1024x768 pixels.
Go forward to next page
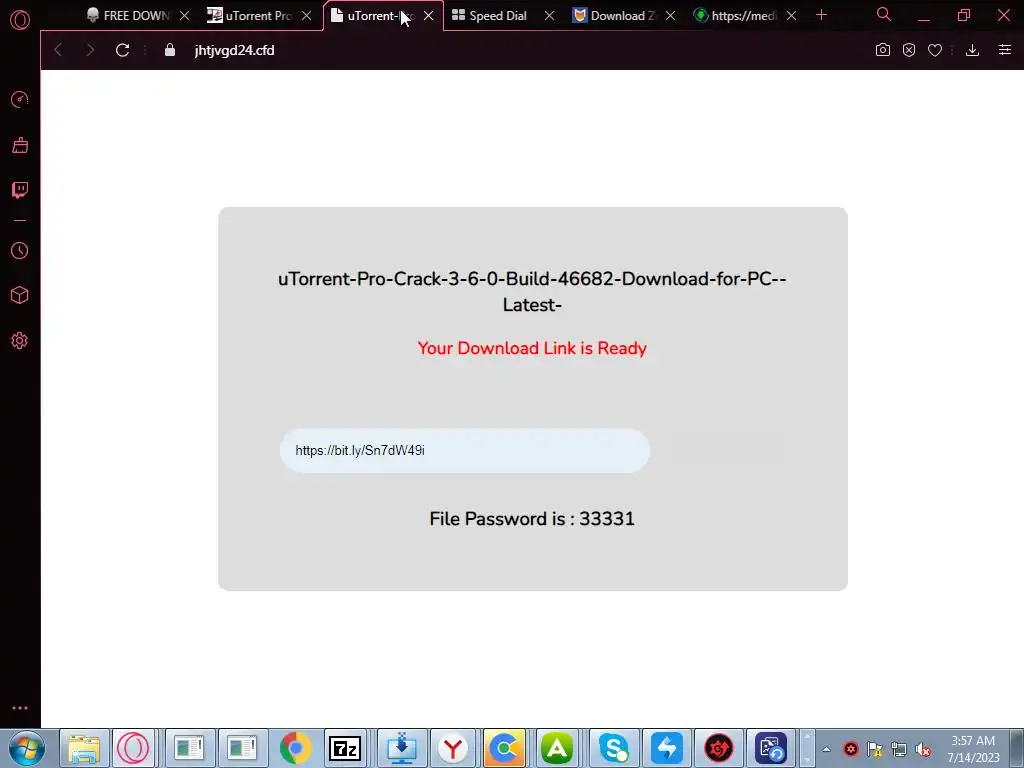90,50
